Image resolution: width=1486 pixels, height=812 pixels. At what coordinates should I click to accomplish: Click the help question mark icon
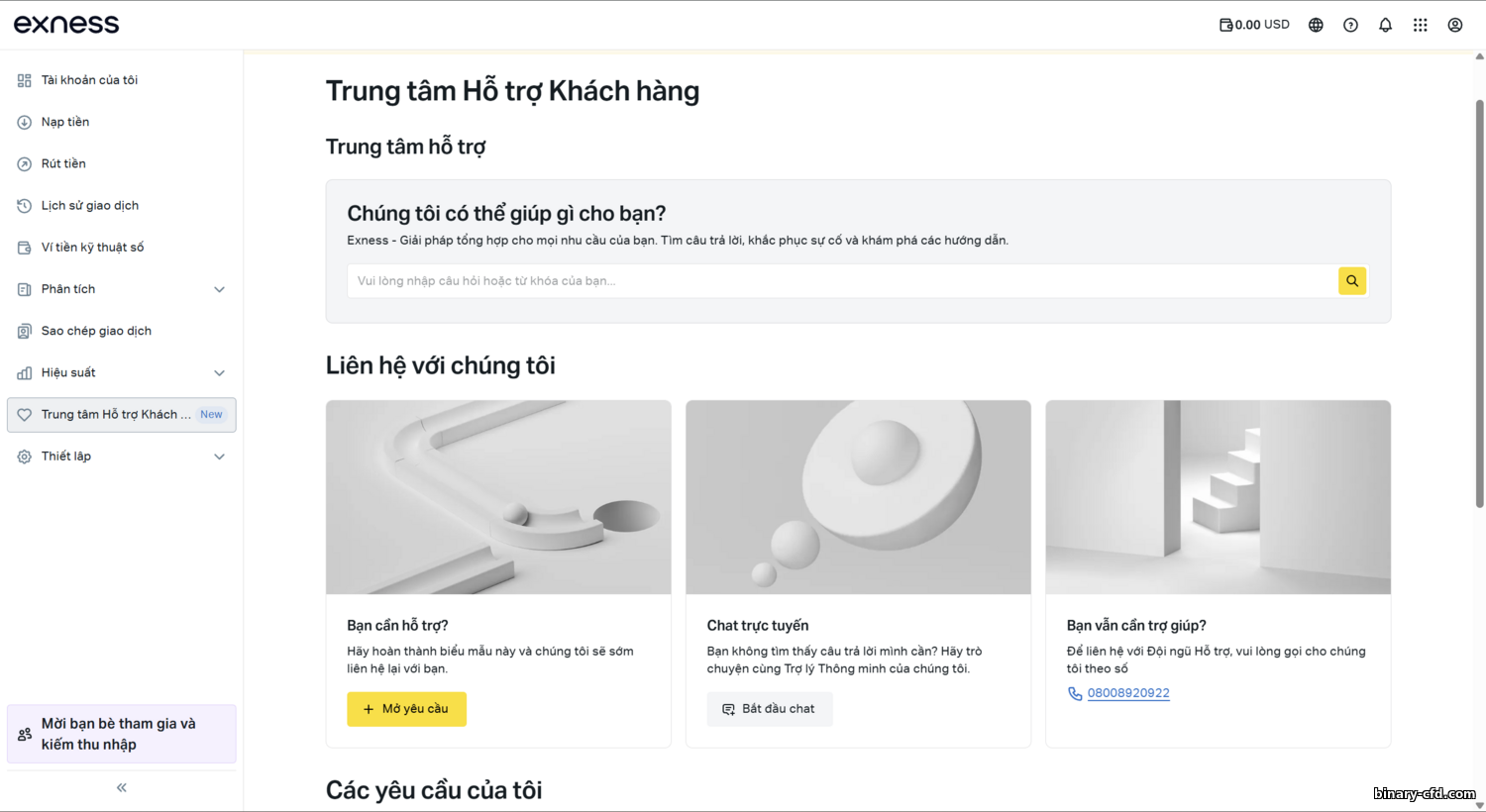coord(1350,26)
